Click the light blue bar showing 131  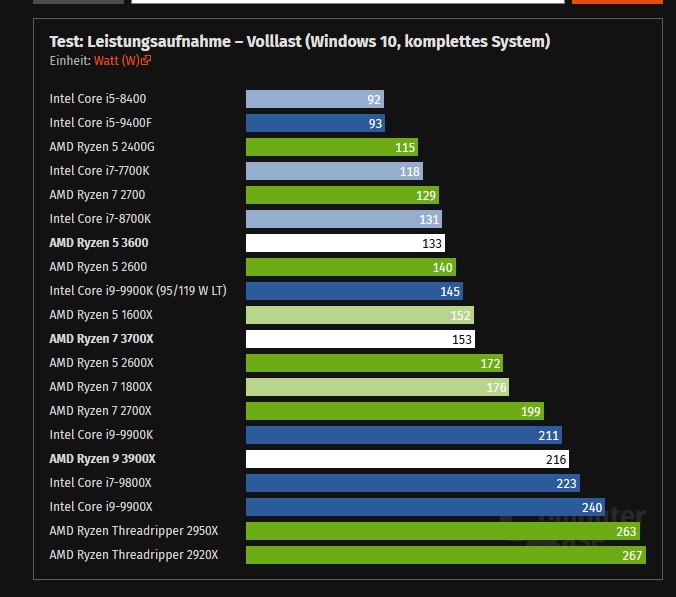click(344, 219)
